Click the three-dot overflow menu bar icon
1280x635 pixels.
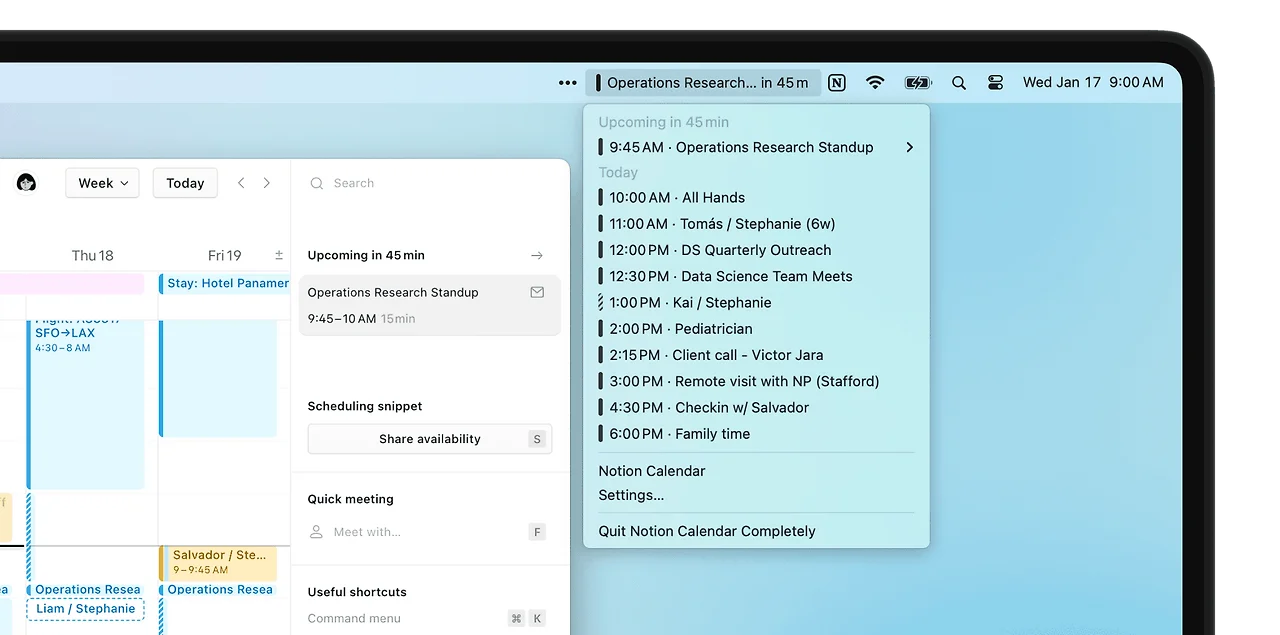coord(568,83)
